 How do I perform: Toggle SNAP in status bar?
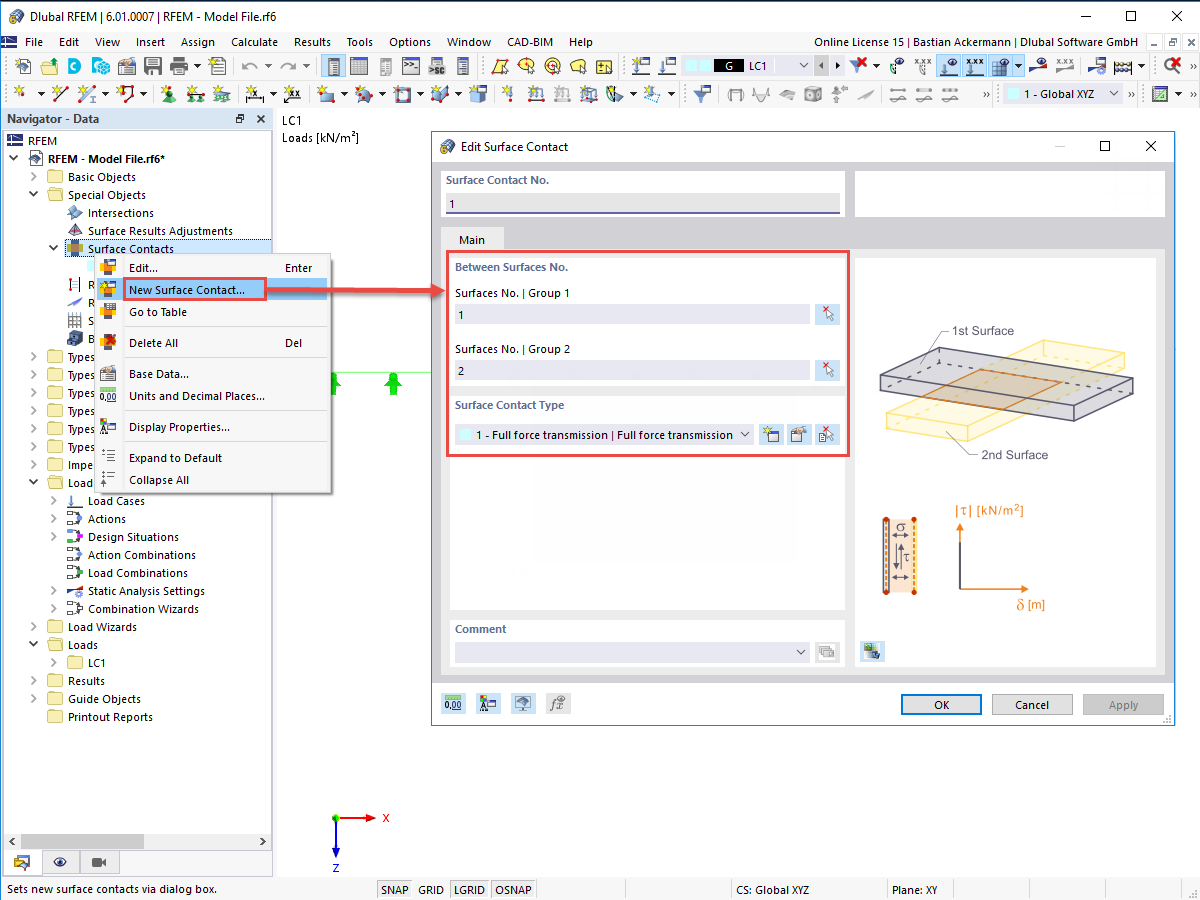pos(395,889)
